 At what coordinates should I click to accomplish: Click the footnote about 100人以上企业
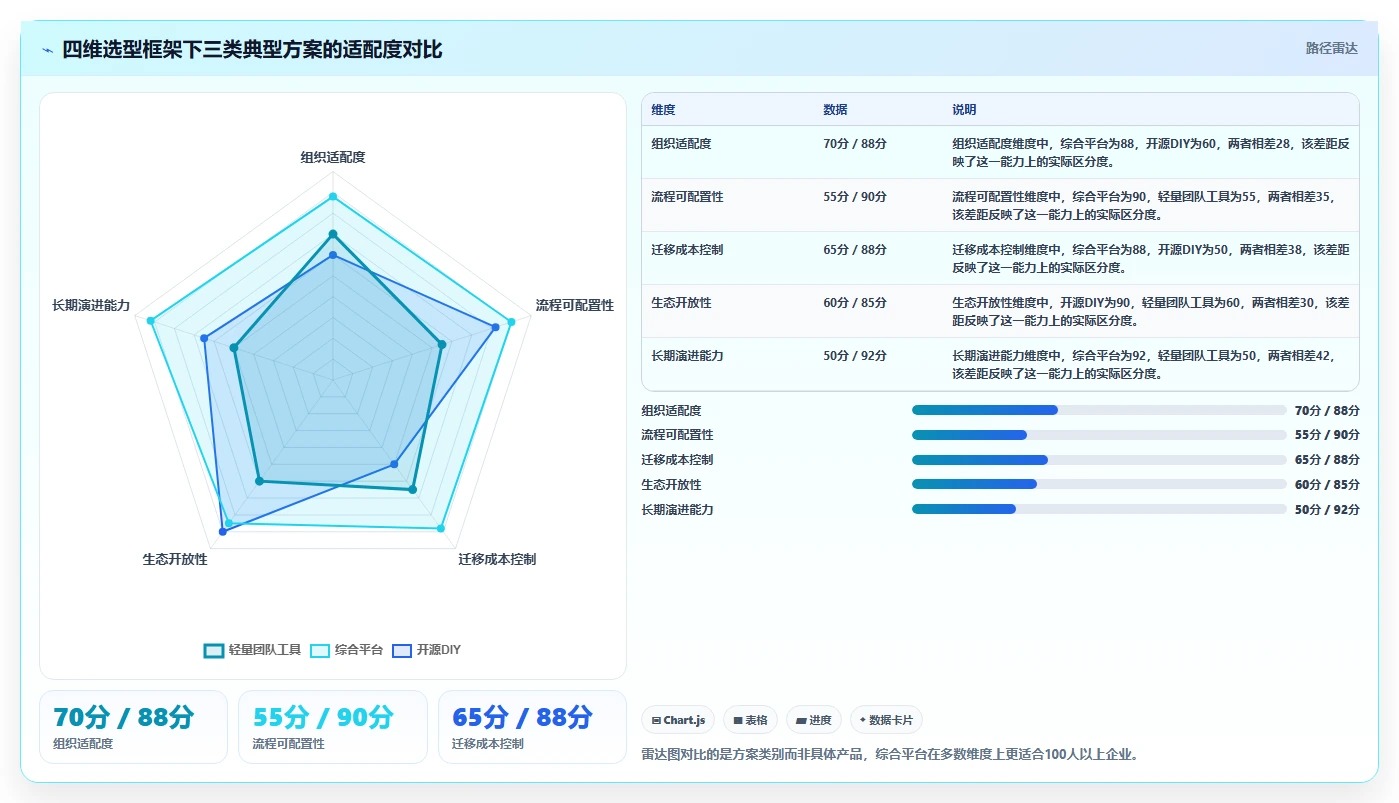[x=890, y=754]
